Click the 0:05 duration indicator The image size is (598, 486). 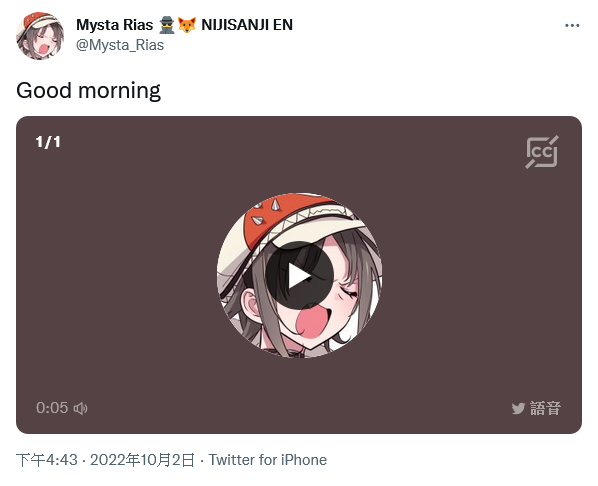click(x=52, y=408)
